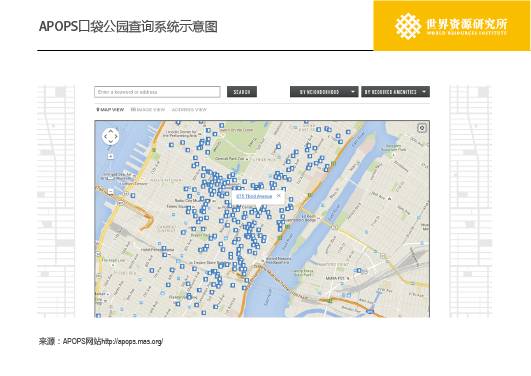Switch to the Map View tab
This screenshot has width=531, height=376.
[110, 110]
